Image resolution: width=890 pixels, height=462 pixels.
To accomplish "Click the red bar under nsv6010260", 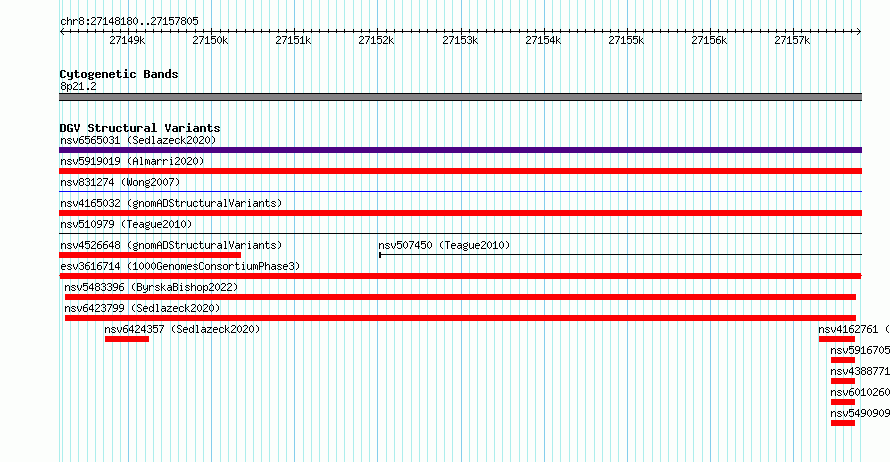I will coord(843,402).
